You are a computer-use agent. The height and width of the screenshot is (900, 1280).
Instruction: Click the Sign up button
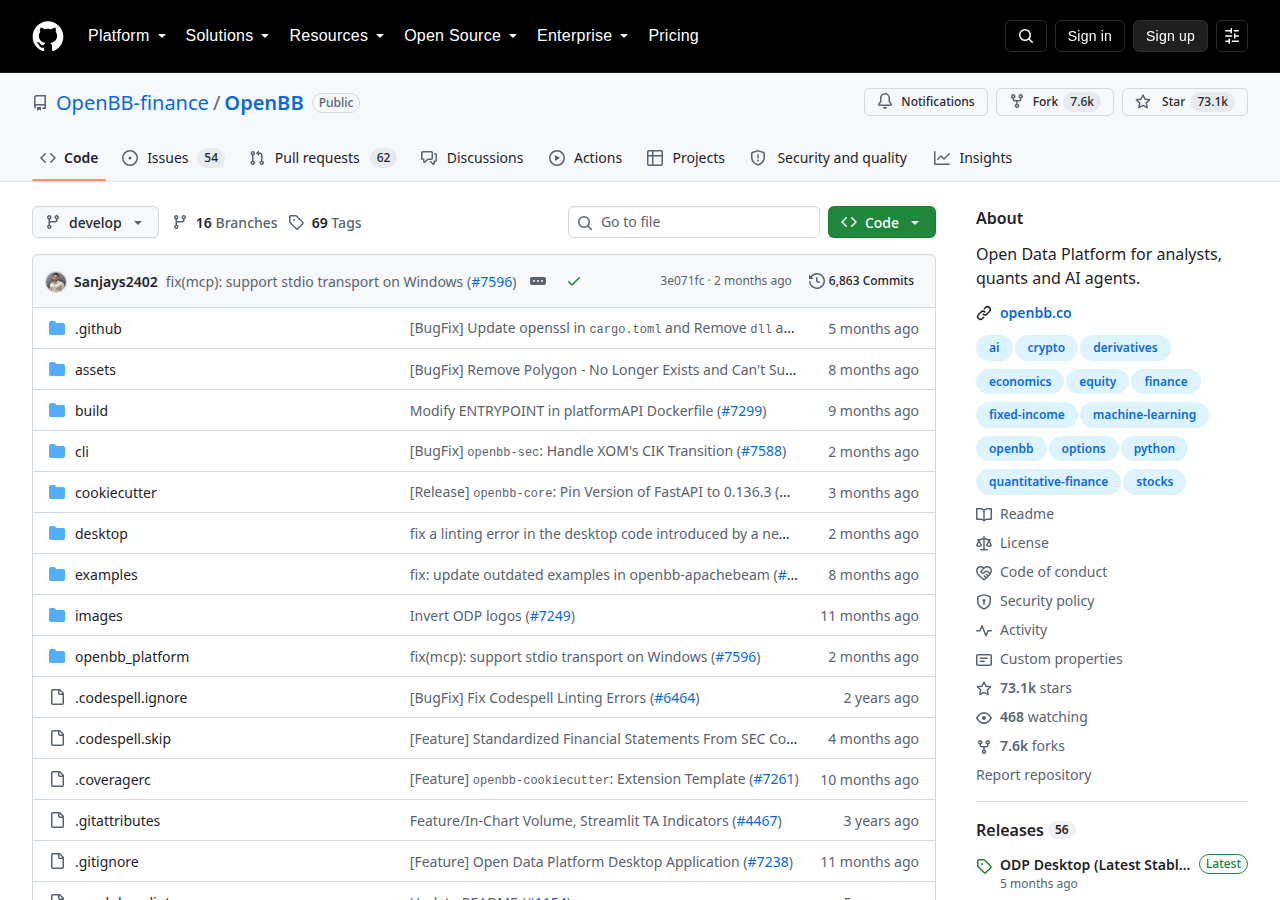coord(1170,36)
